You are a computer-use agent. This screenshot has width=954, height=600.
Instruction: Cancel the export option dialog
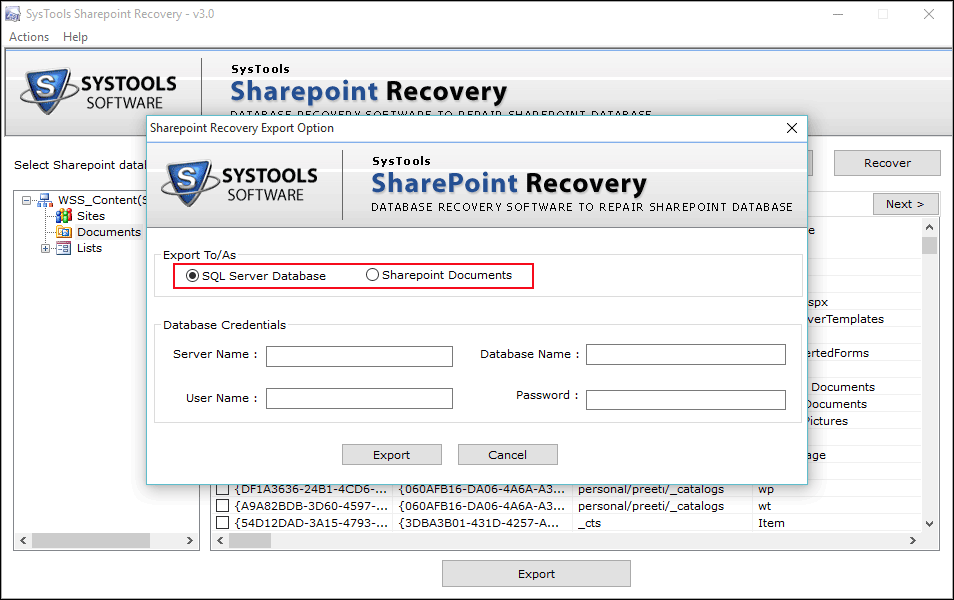point(507,455)
